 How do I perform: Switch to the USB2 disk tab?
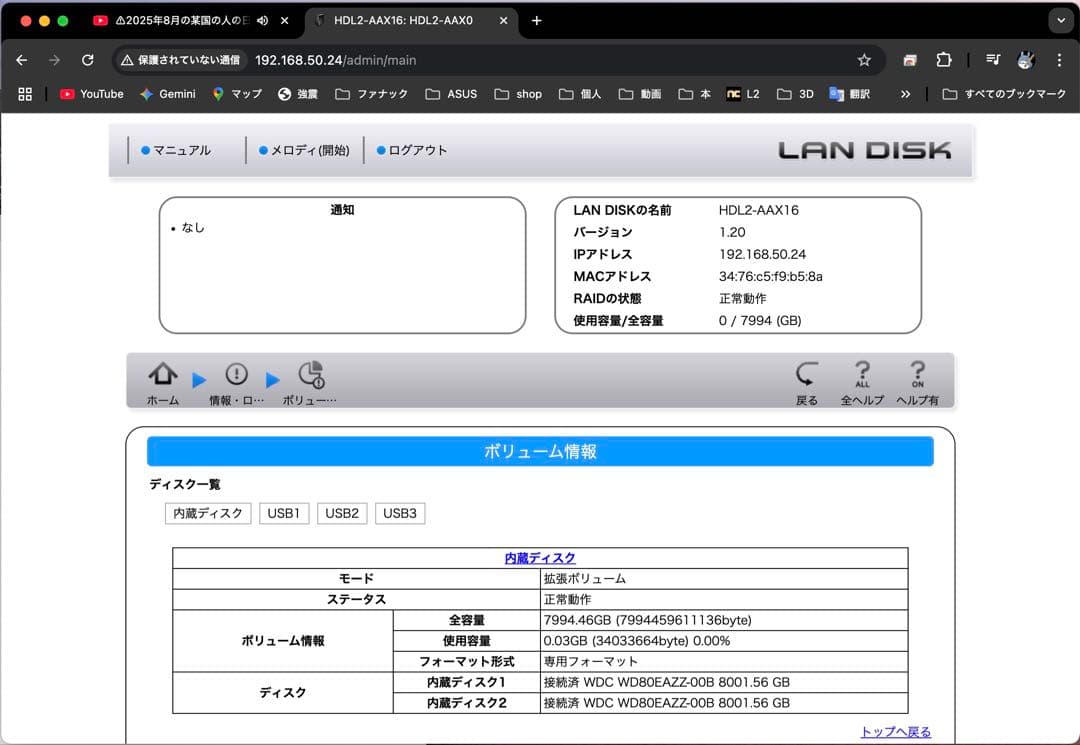tap(342, 513)
